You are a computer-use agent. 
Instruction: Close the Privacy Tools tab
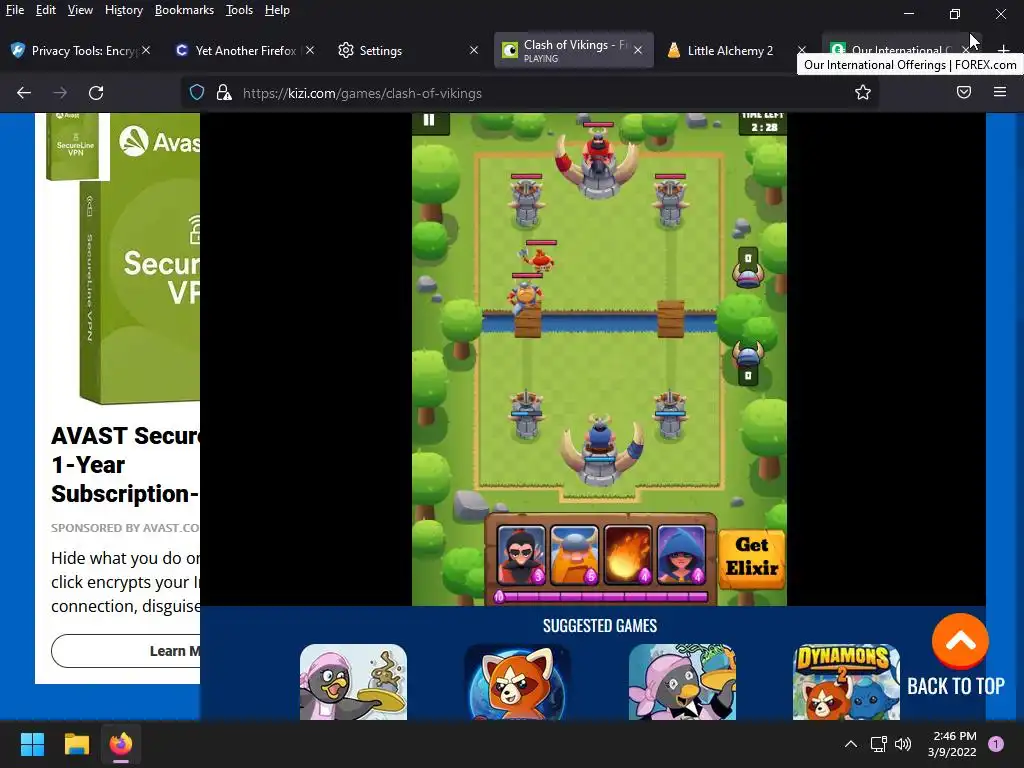pyautogui.click(x=146, y=50)
